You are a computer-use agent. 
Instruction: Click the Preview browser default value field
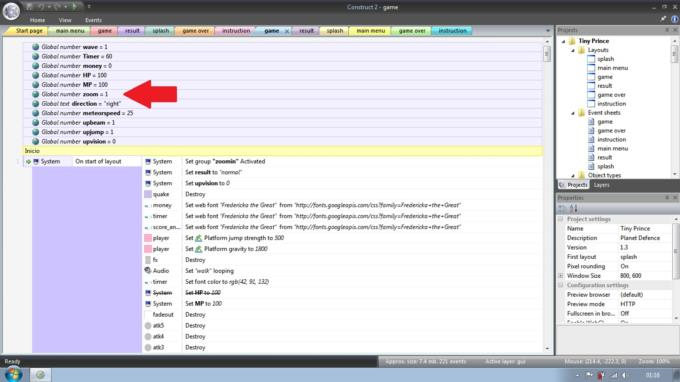(x=645, y=295)
